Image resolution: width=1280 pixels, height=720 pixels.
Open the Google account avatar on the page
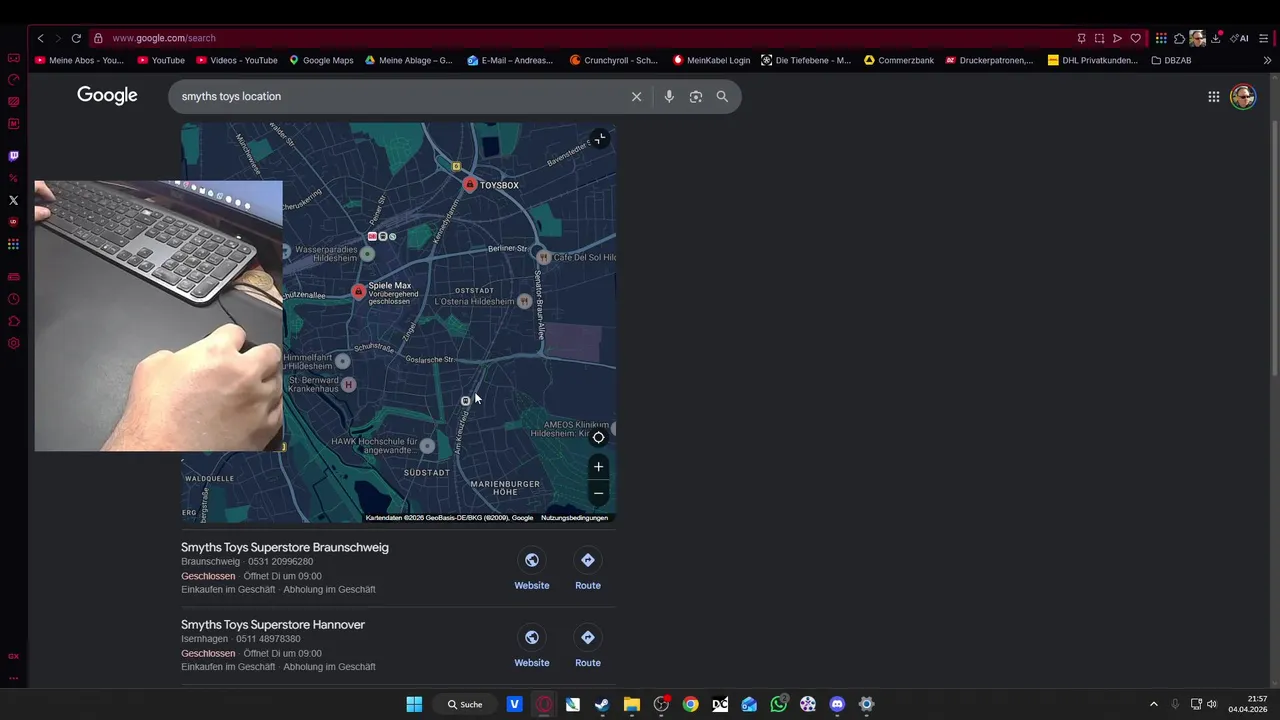pyautogui.click(x=1243, y=97)
